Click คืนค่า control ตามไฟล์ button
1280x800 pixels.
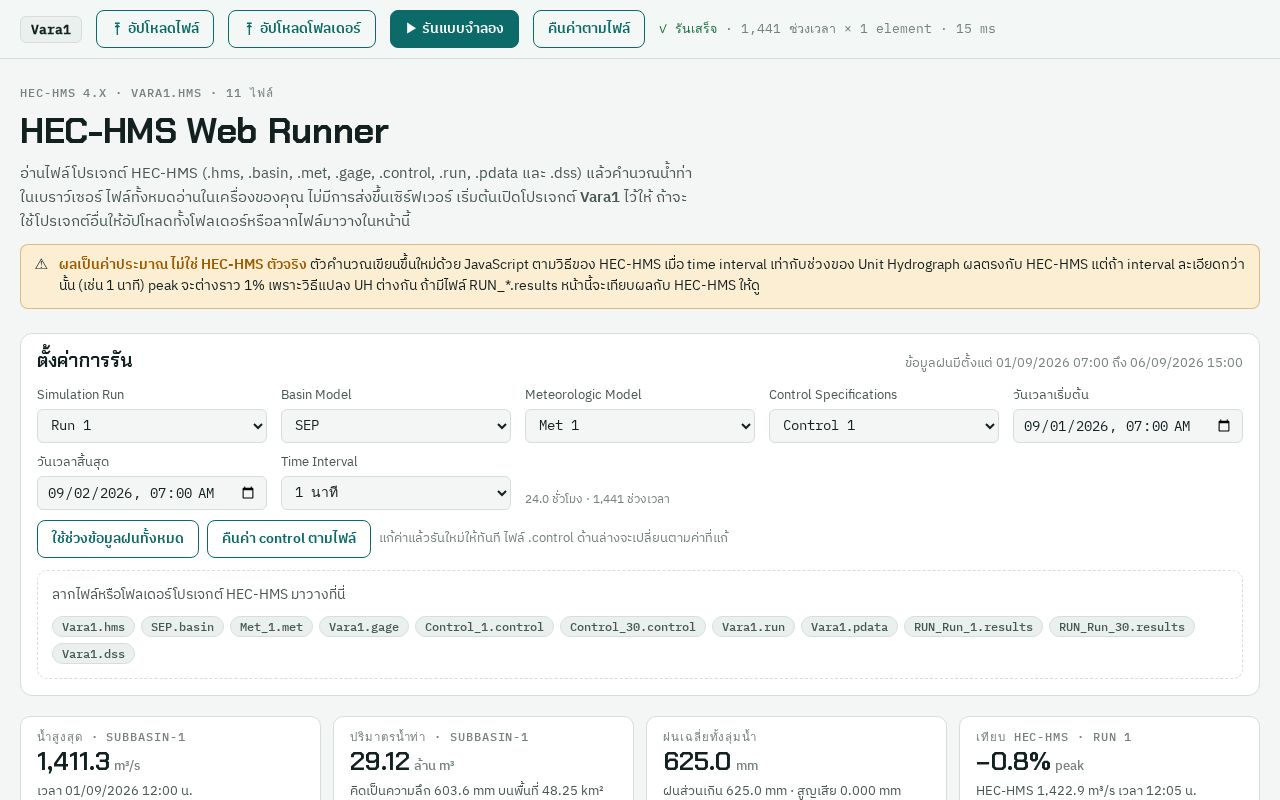(x=289, y=539)
